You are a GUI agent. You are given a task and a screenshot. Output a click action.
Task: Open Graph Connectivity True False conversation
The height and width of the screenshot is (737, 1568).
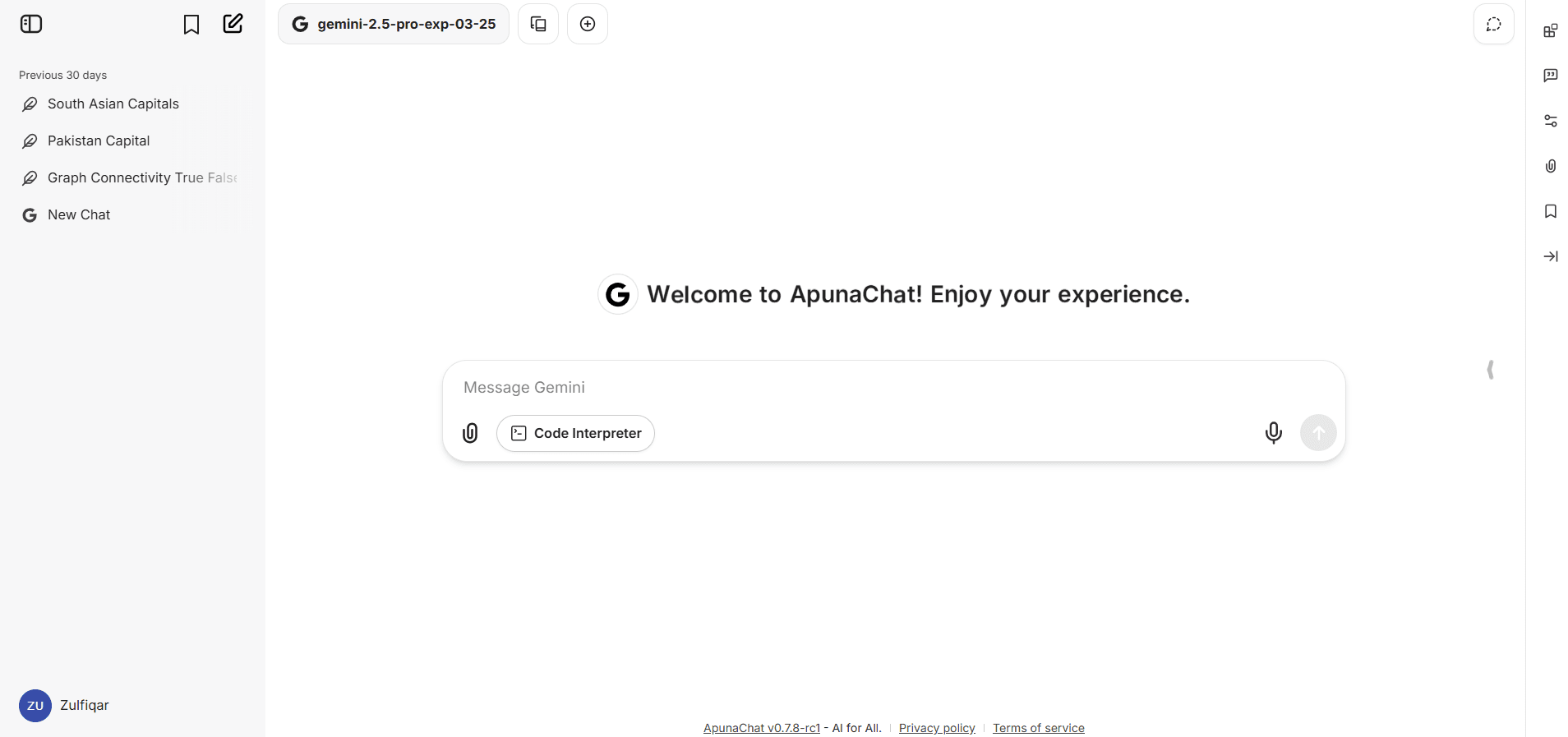pyautogui.click(x=130, y=177)
